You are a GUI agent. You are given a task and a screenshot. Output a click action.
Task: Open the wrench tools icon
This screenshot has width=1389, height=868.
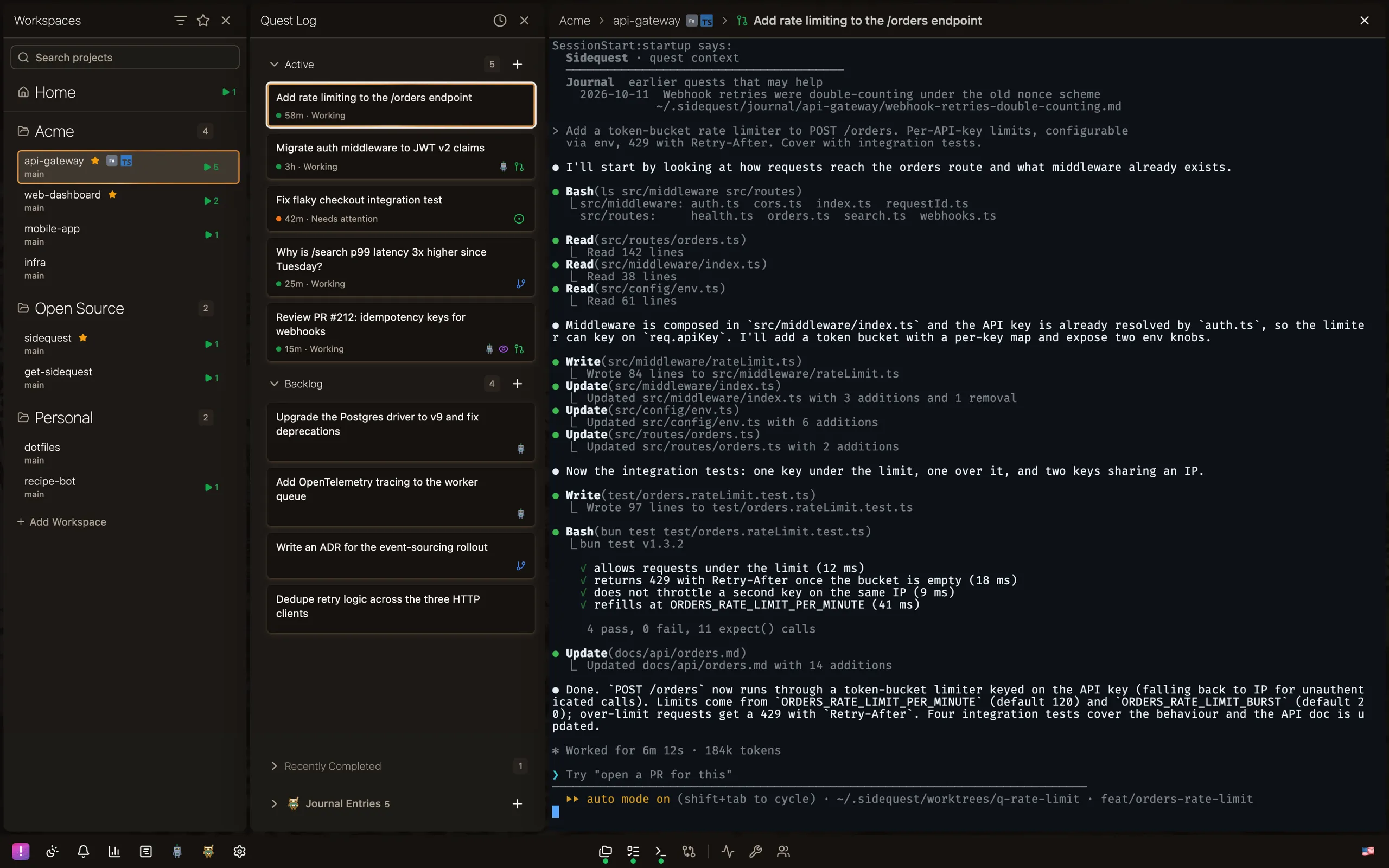pos(755,851)
